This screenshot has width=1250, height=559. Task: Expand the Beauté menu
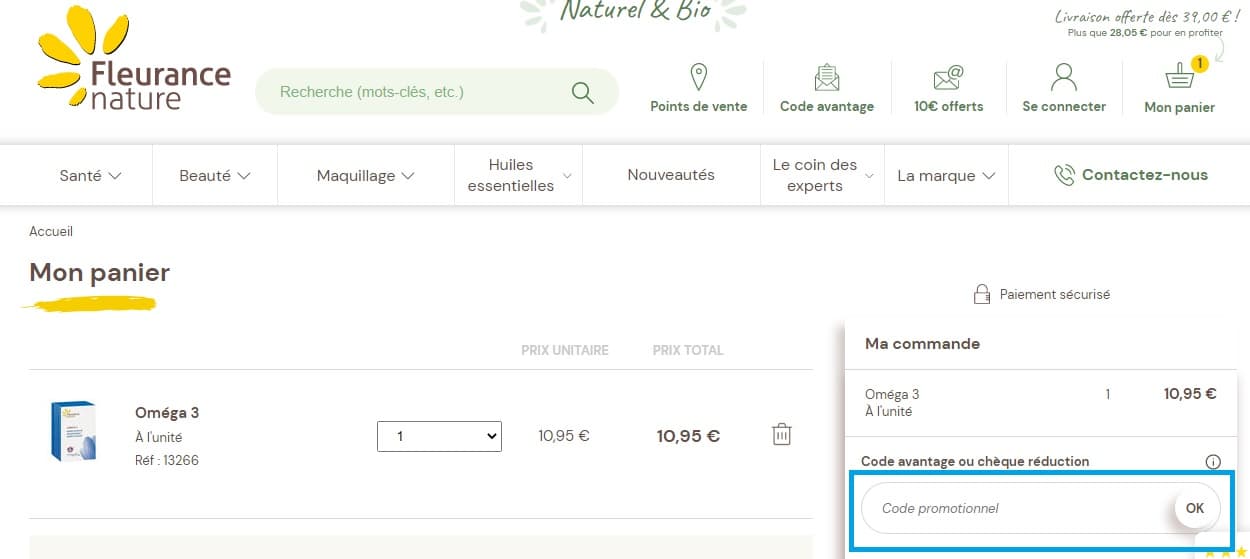215,175
